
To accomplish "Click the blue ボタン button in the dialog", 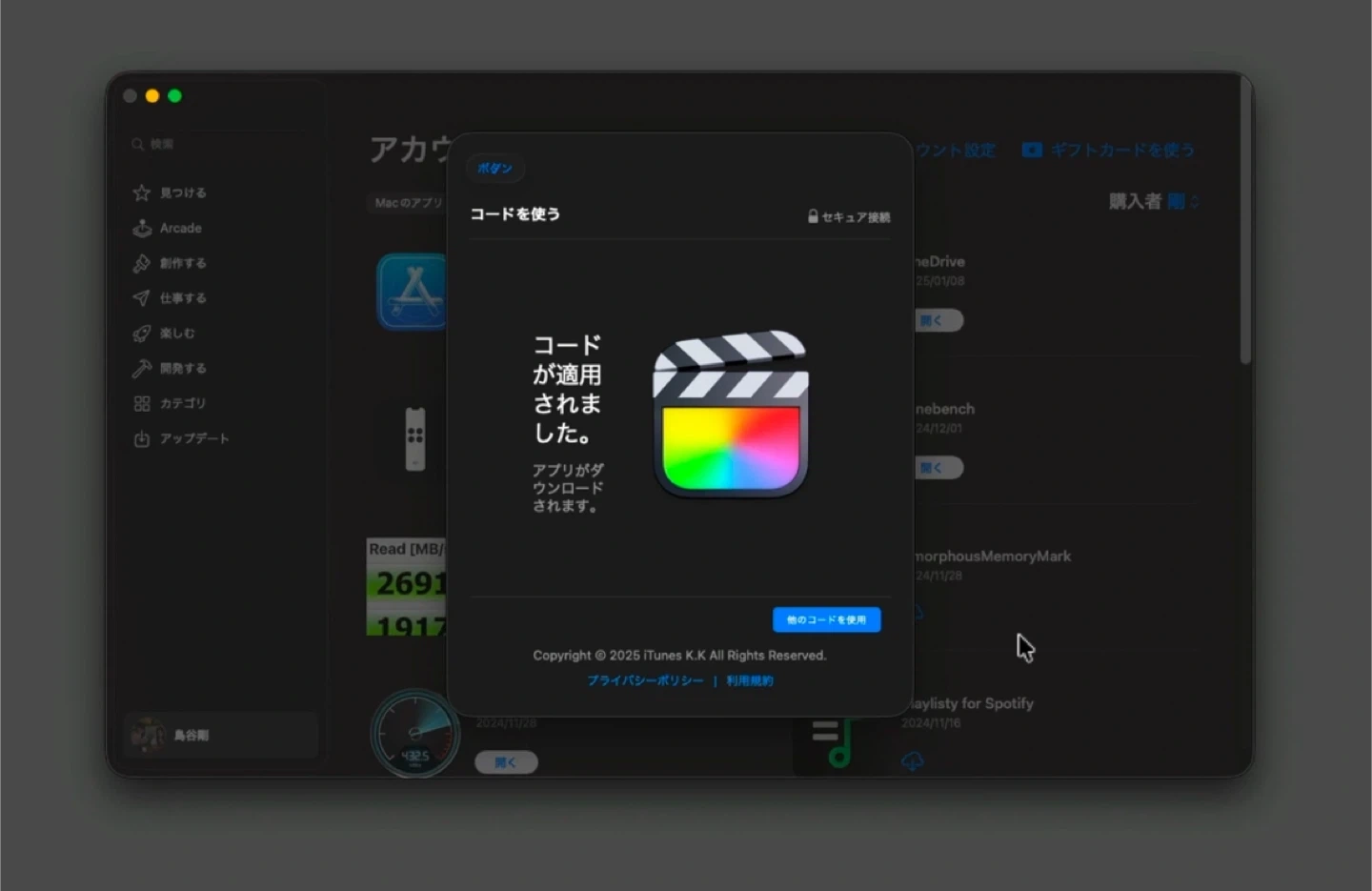I will 494,169.
